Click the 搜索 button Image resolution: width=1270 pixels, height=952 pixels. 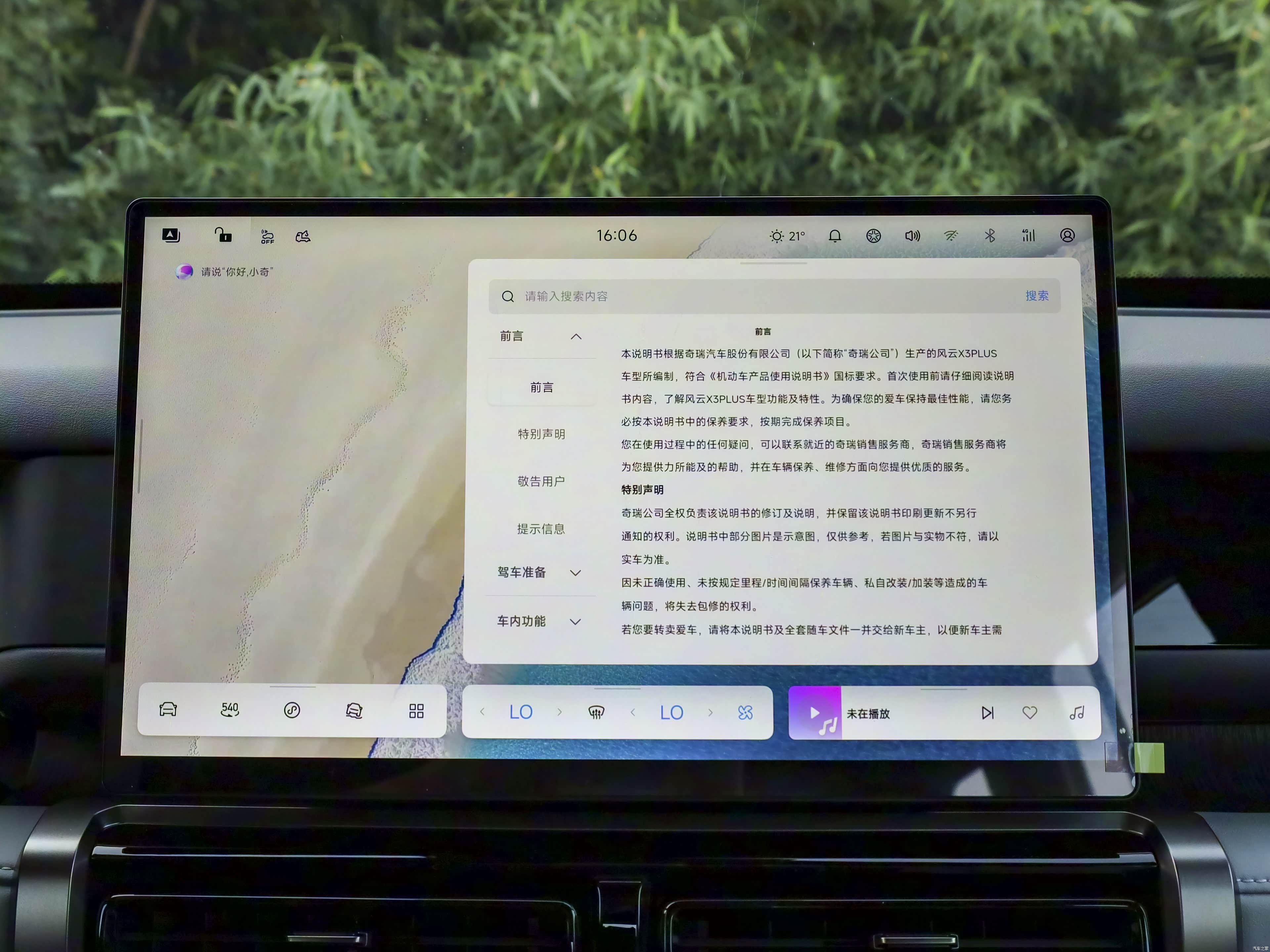pos(1036,296)
